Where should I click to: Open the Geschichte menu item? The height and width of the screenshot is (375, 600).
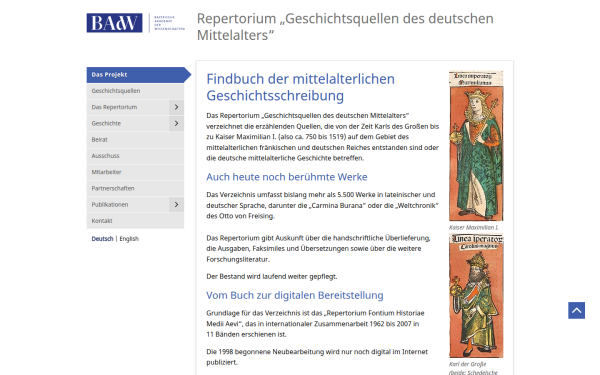click(128, 123)
